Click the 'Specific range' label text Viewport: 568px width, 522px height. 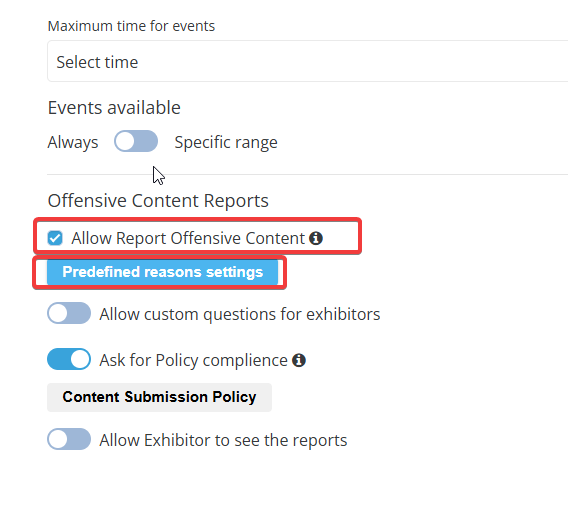(x=226, y=142)
